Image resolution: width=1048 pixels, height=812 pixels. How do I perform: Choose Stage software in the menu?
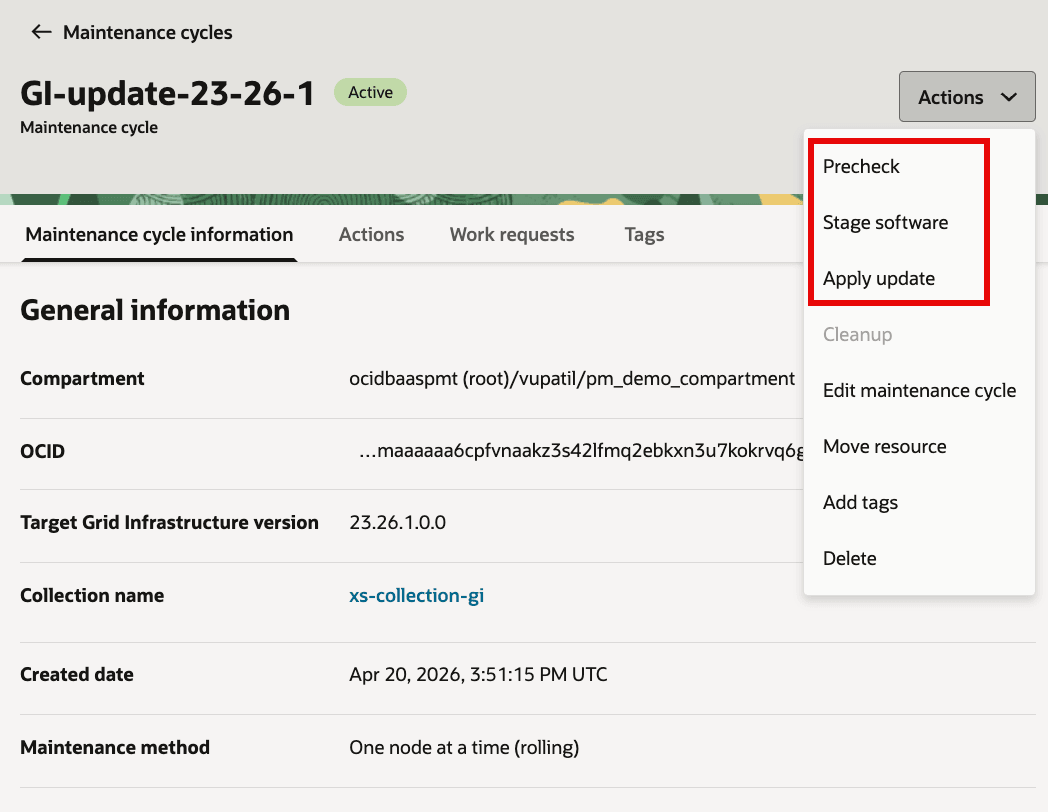tap(885, 223)
